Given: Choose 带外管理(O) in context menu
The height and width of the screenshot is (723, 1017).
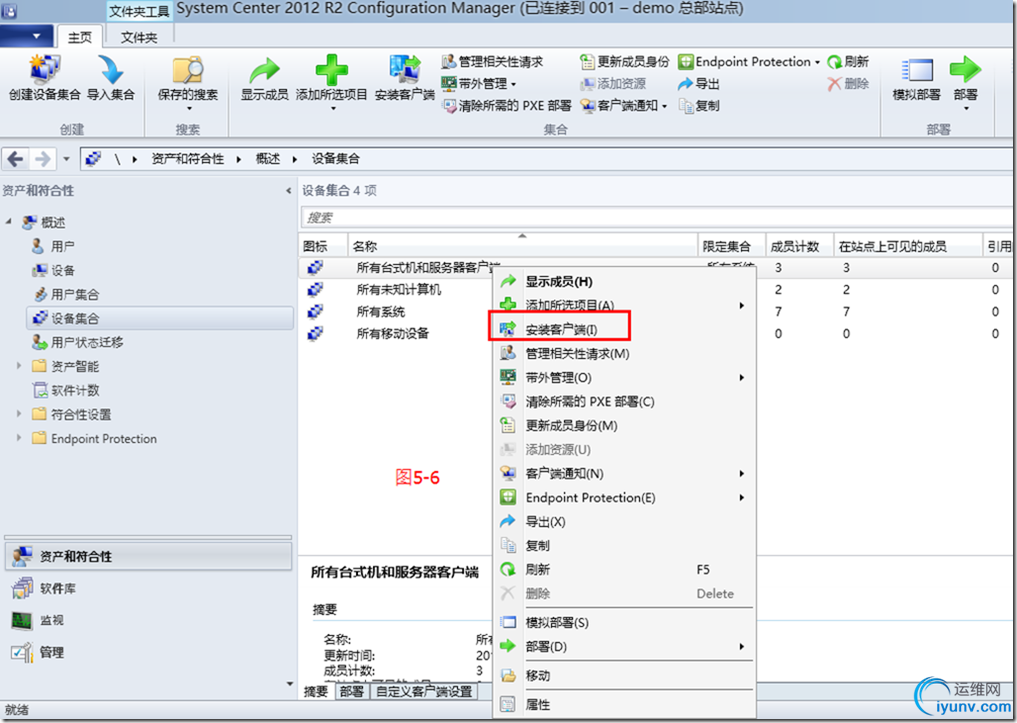Looking at the screenshot, I should pos(625,377).
